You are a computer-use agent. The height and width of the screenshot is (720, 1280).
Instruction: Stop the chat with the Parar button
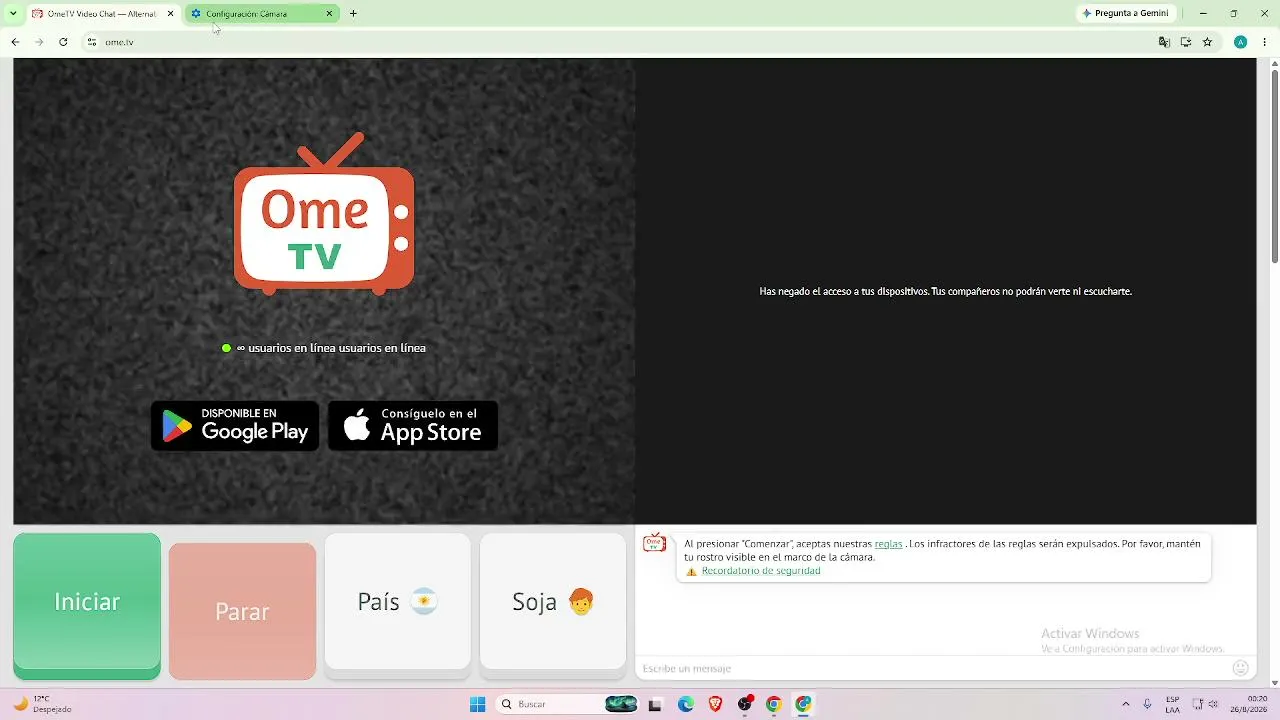coord(242,611)
